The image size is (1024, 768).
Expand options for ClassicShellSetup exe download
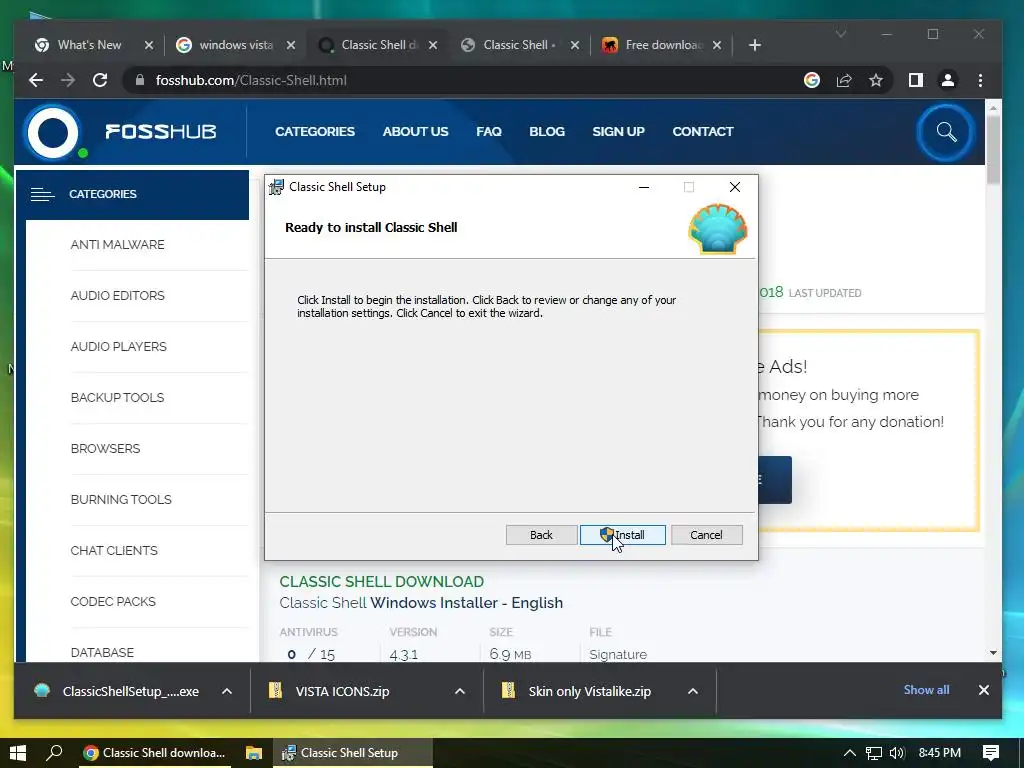[227, 691]
